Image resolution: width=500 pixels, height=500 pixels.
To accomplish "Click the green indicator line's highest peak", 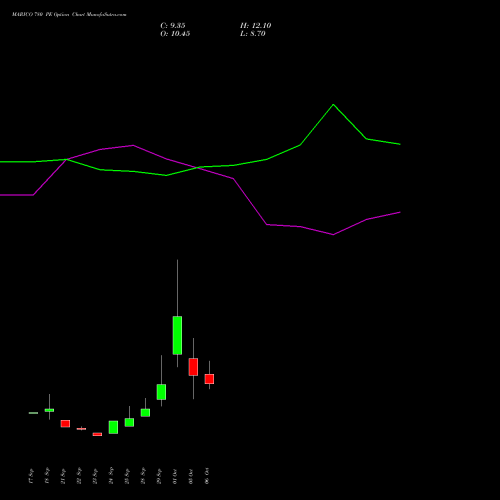I will coord(333,105).
